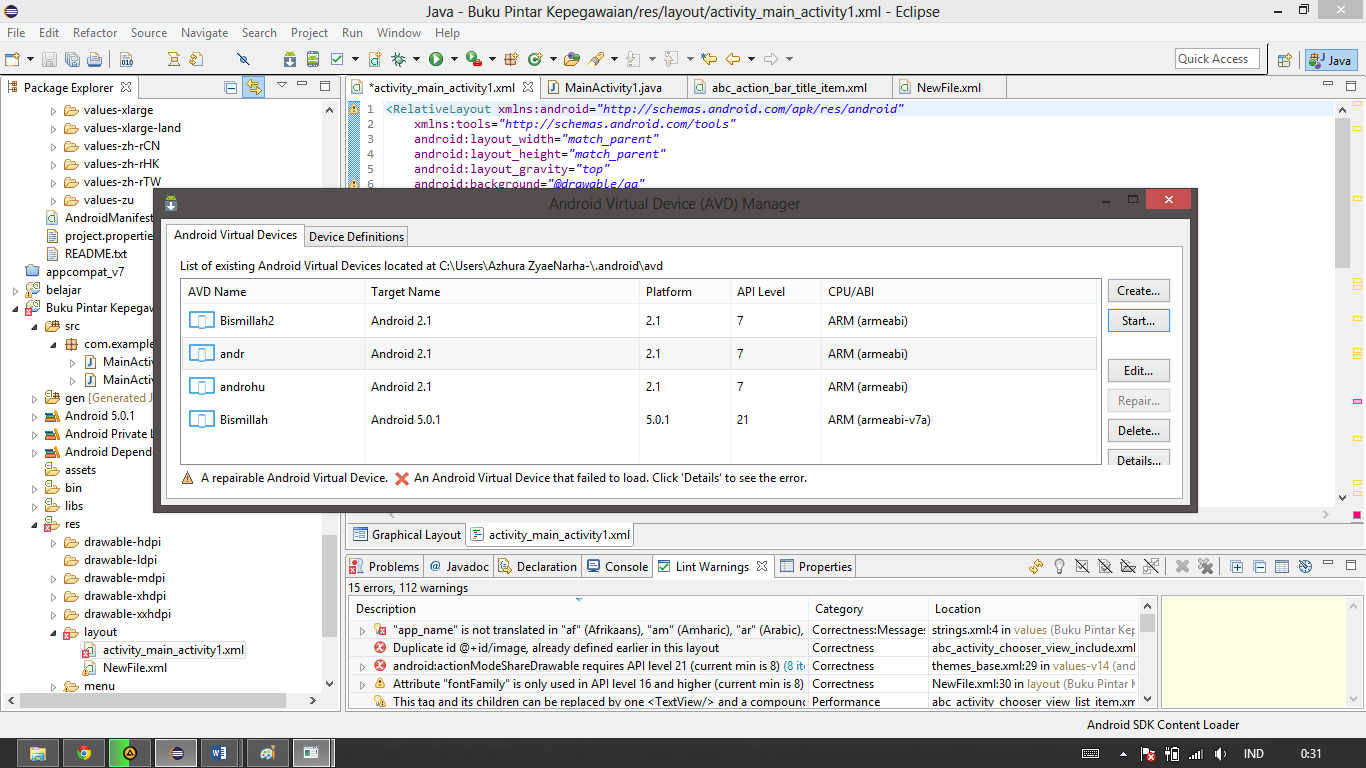
Task: Select activity_main_activity1.xml in Package Explorer
Action: coord(173,650)
